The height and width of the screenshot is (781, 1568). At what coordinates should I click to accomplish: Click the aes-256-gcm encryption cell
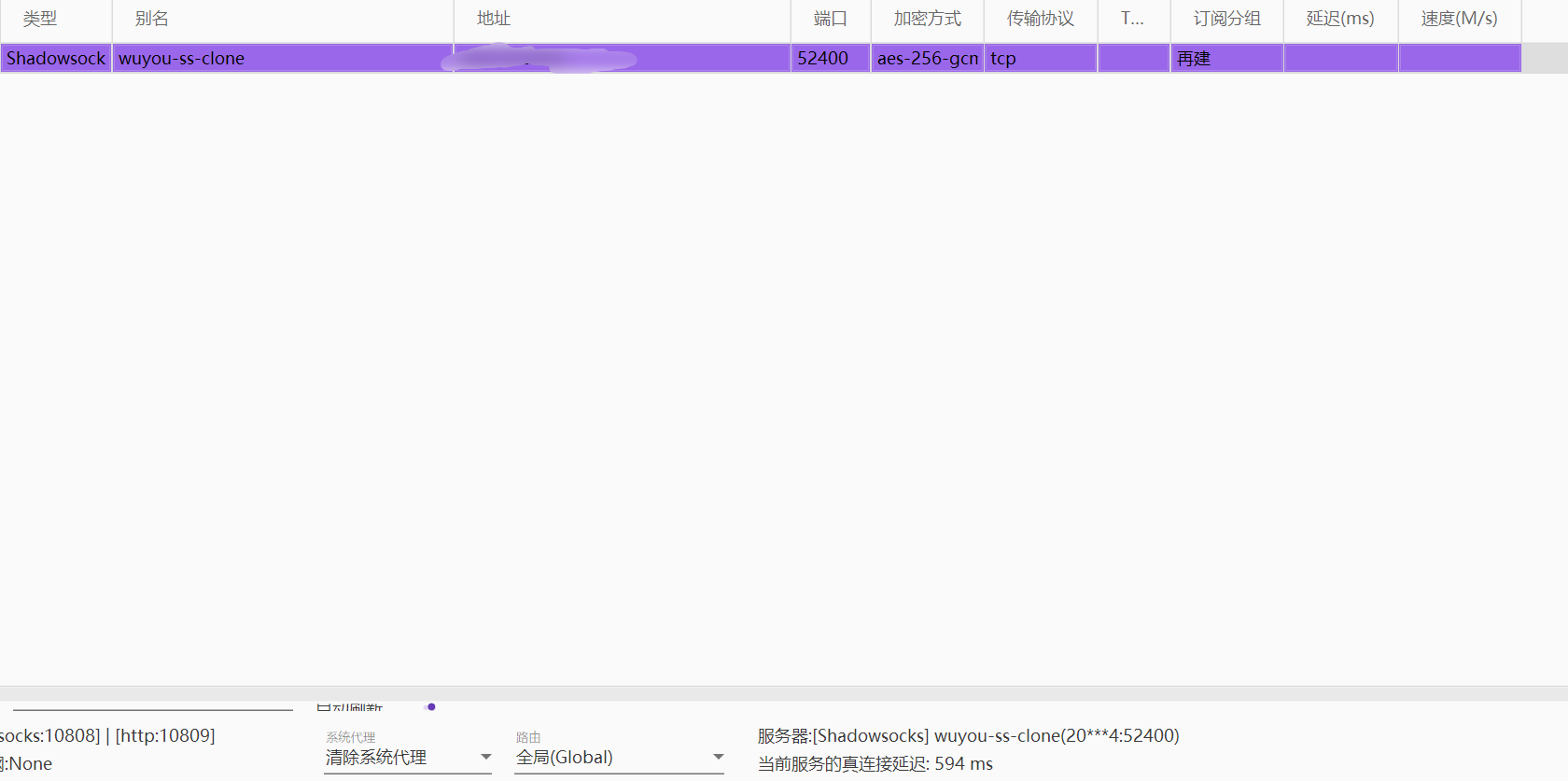click(927, 59)
